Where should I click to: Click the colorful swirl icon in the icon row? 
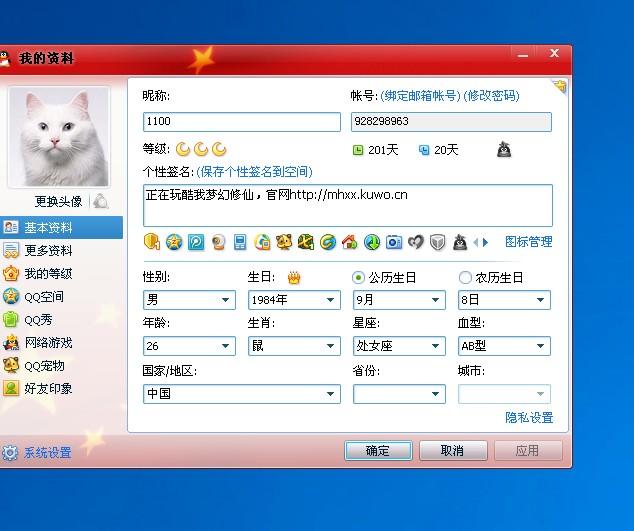click(x=262, y=242)
